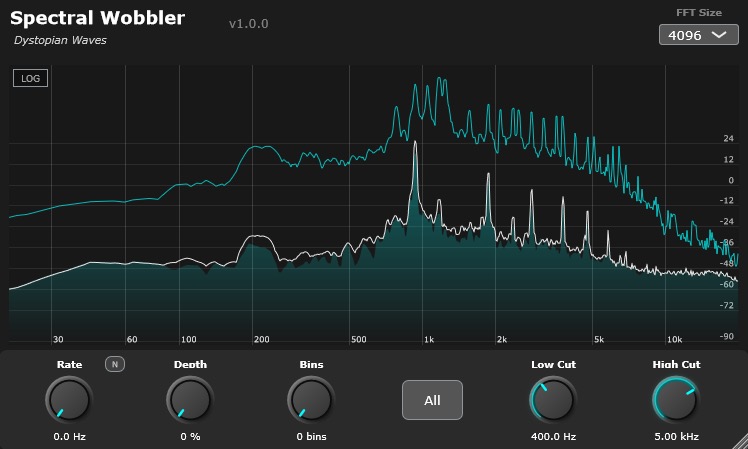
Task: Click the 1k frequency marker on spectrum
Action: (429, 339)
